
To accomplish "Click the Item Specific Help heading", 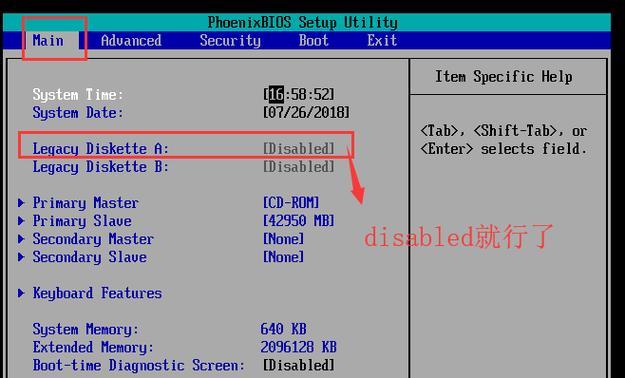I will pos(503,77).
